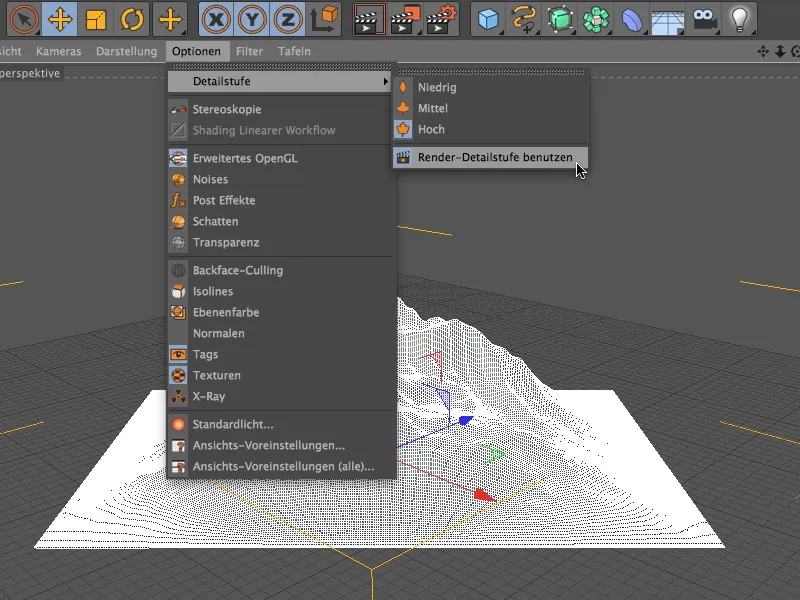Toggle Y axis lock
Viewport: 800px width, 600px height.
[252, 19]
